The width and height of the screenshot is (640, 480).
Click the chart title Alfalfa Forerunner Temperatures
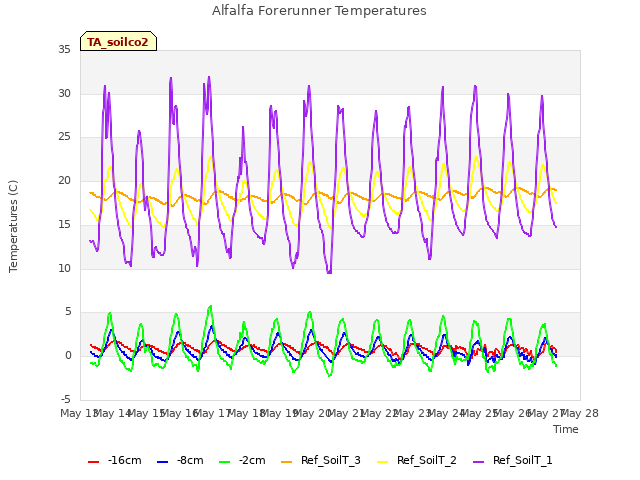pos(319,11)
